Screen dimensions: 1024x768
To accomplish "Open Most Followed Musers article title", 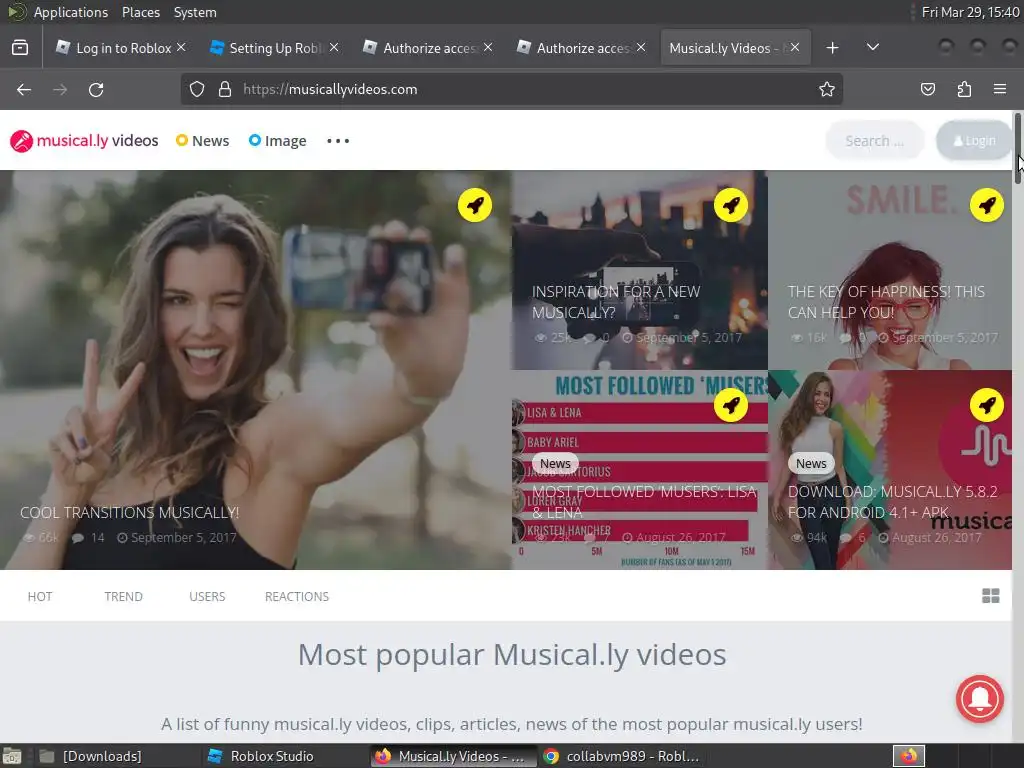I will pyautogui.click(x=644, y=502).
